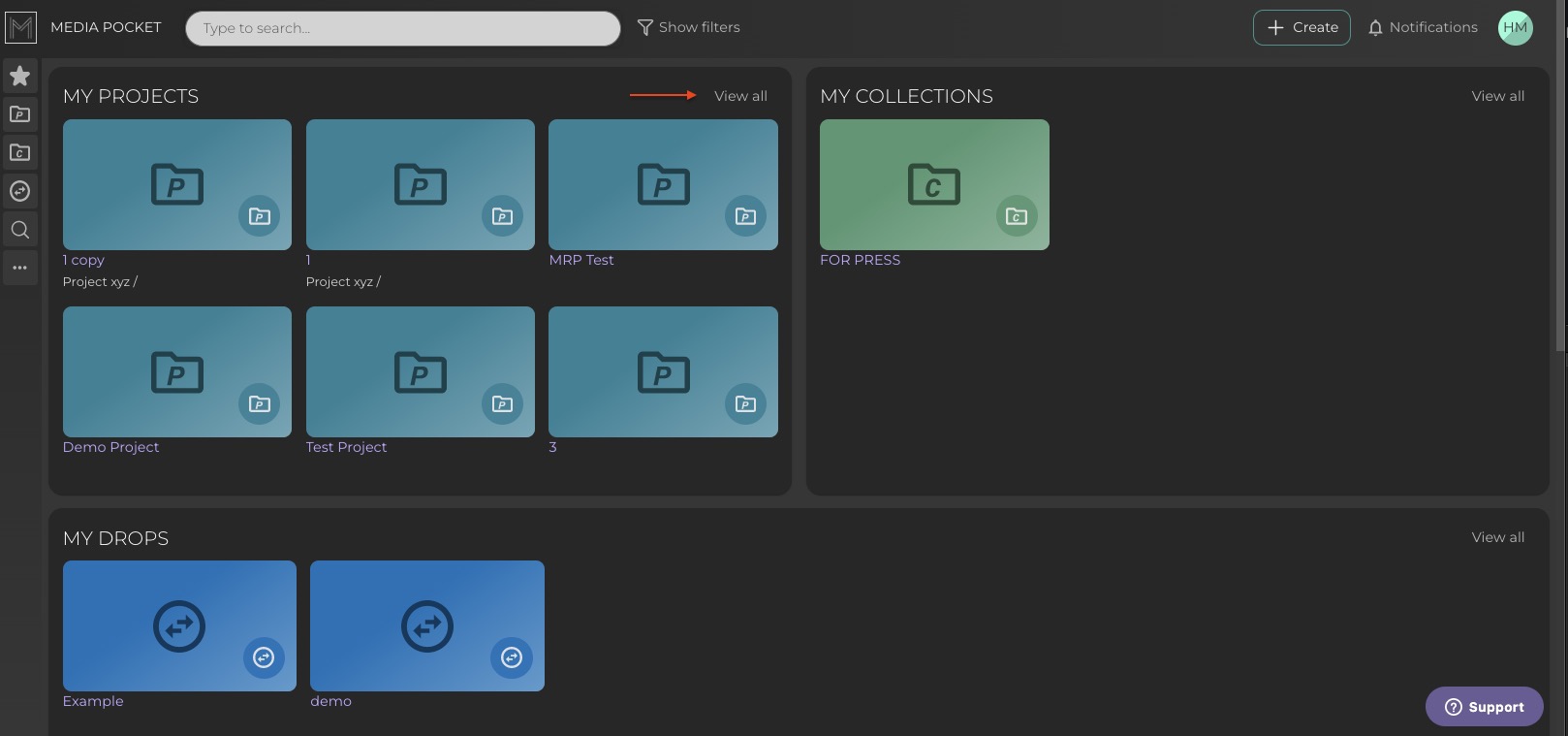View all in My Projects
This screenshot has height=736, width=1568.
(x=740, y=96)
